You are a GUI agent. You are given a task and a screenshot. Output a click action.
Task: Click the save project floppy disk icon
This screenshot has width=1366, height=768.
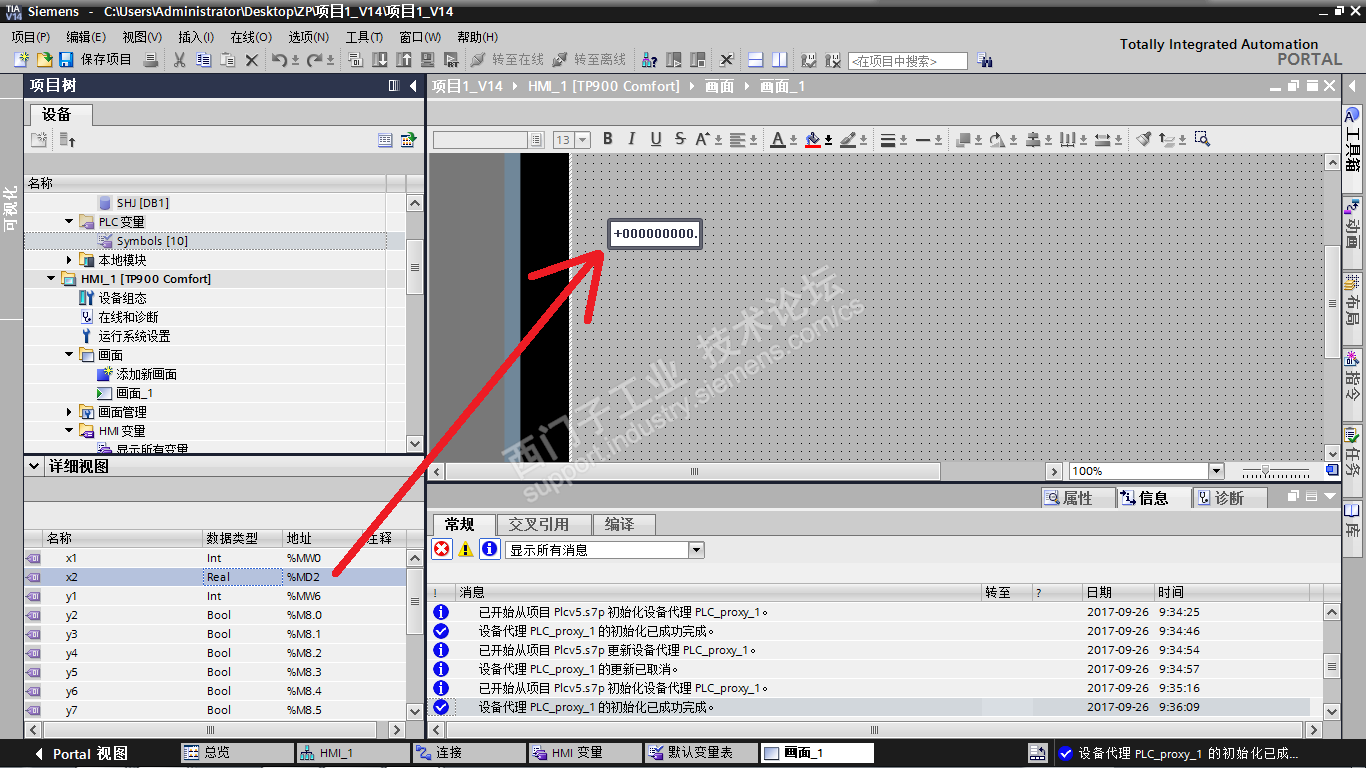click(65, 60)
